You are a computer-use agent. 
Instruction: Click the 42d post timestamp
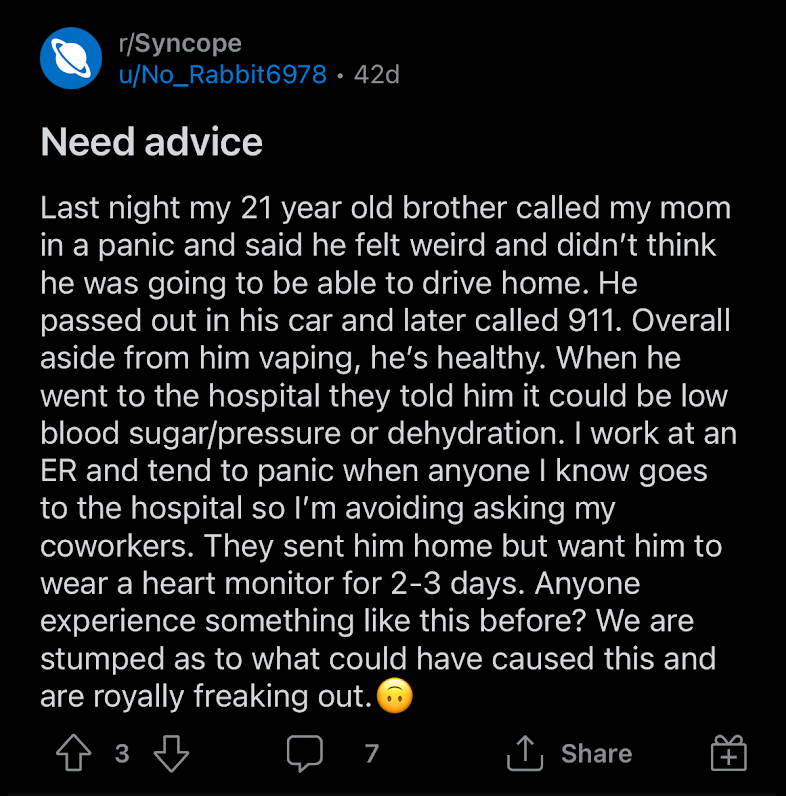click(x=377, y=75)
